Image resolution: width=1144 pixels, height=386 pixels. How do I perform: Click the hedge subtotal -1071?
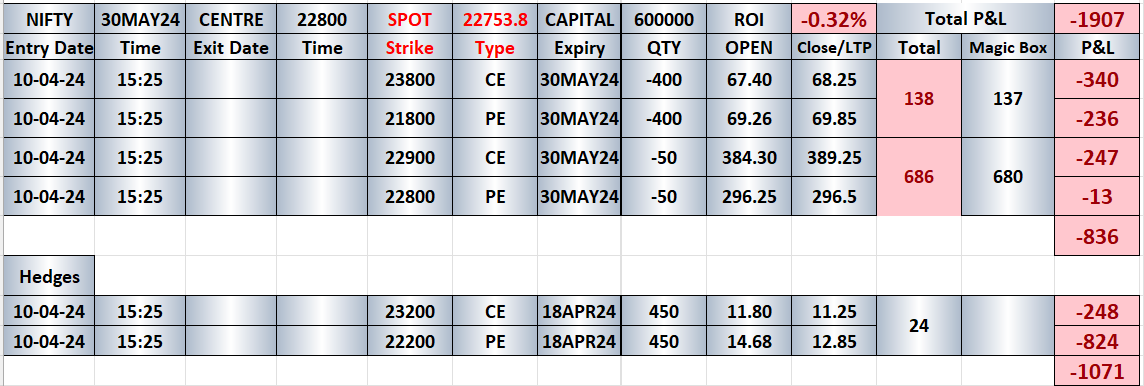(x=1097, y=370)
